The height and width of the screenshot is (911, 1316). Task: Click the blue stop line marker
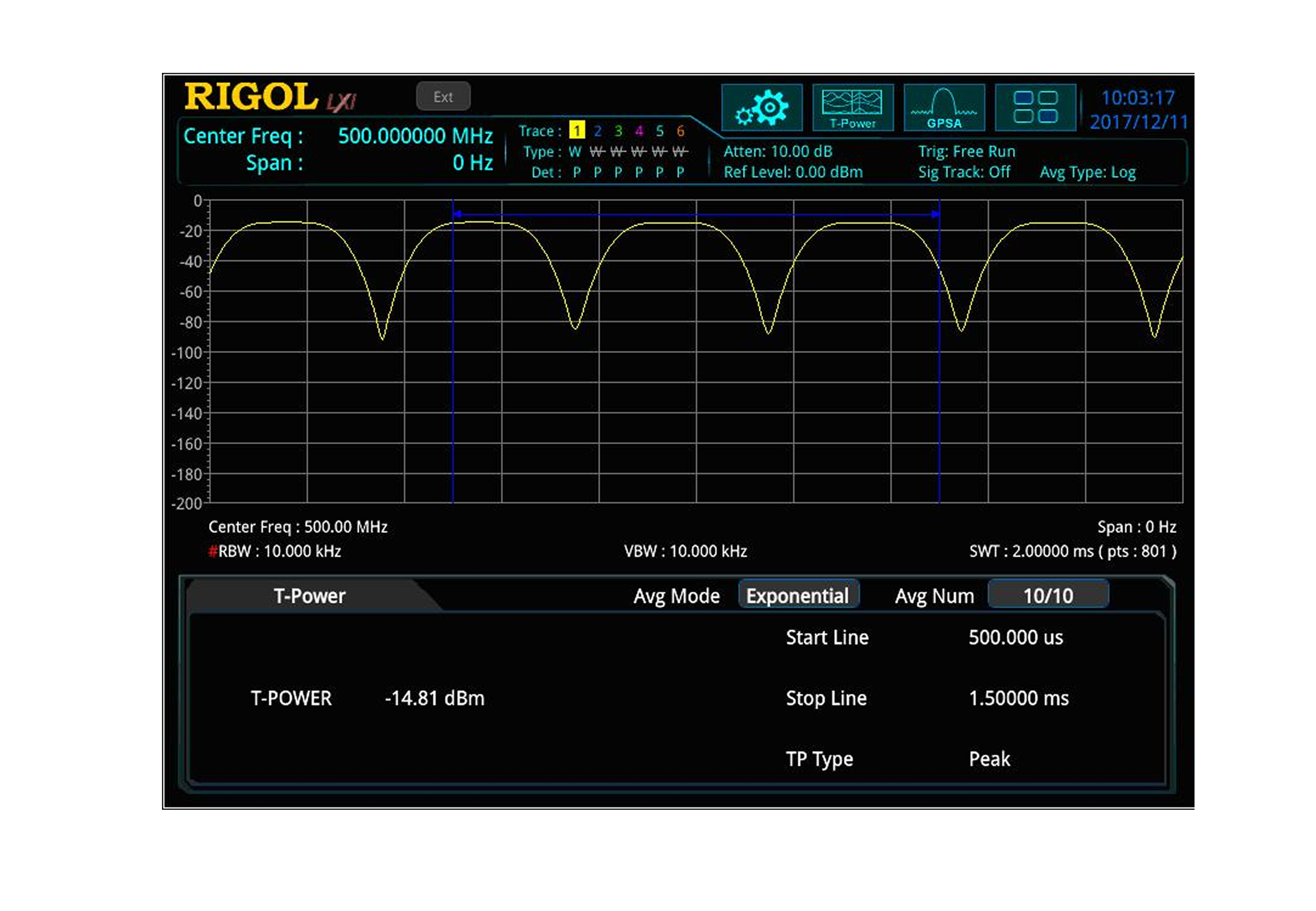pos(939,354)
